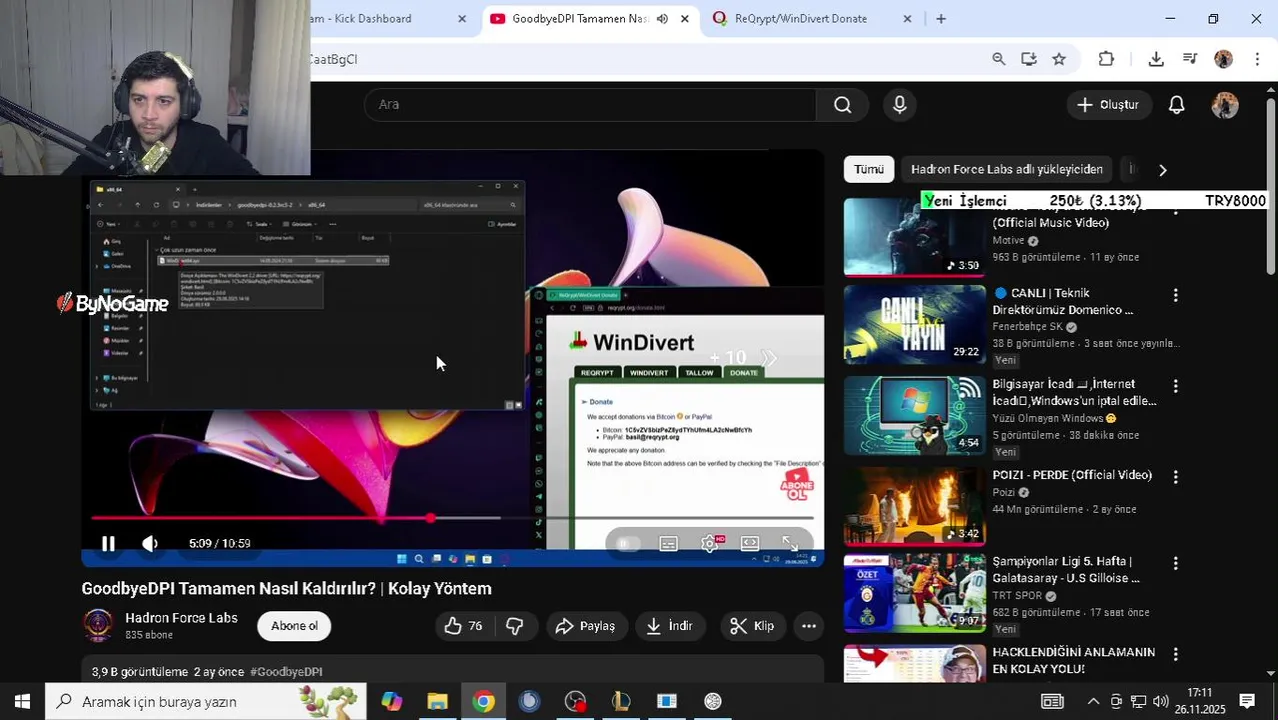Open video player settings gear

tap(709, 543)
